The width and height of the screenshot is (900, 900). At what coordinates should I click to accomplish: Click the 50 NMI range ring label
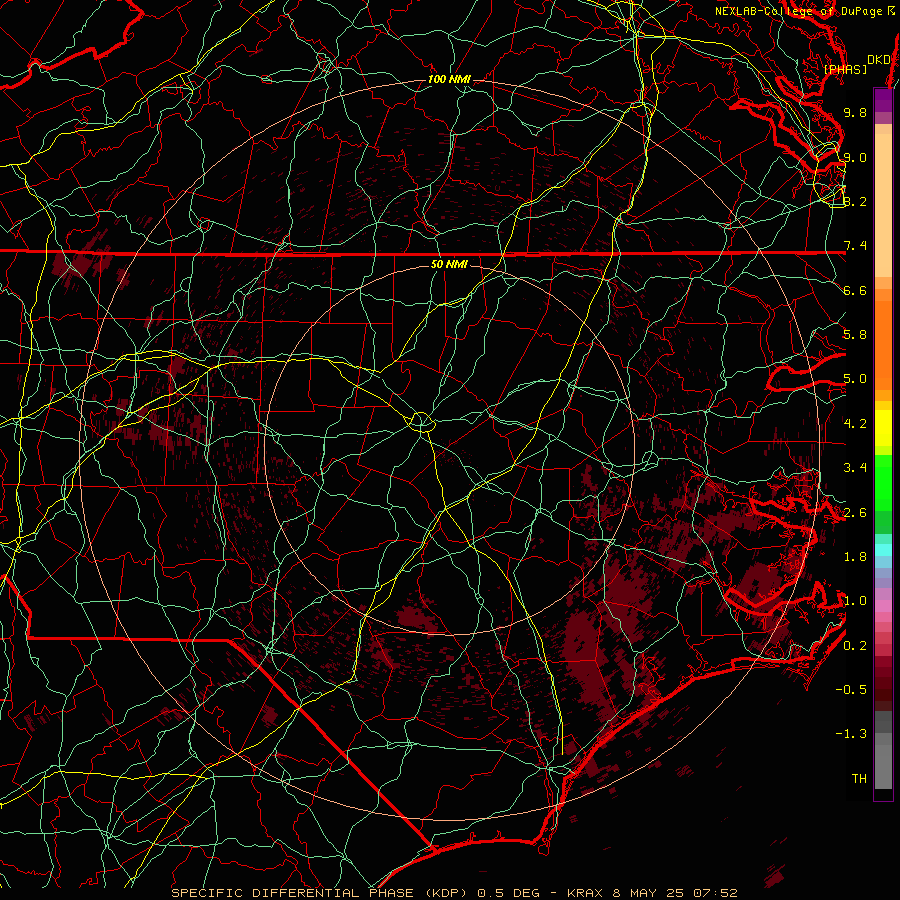point(449,264)
